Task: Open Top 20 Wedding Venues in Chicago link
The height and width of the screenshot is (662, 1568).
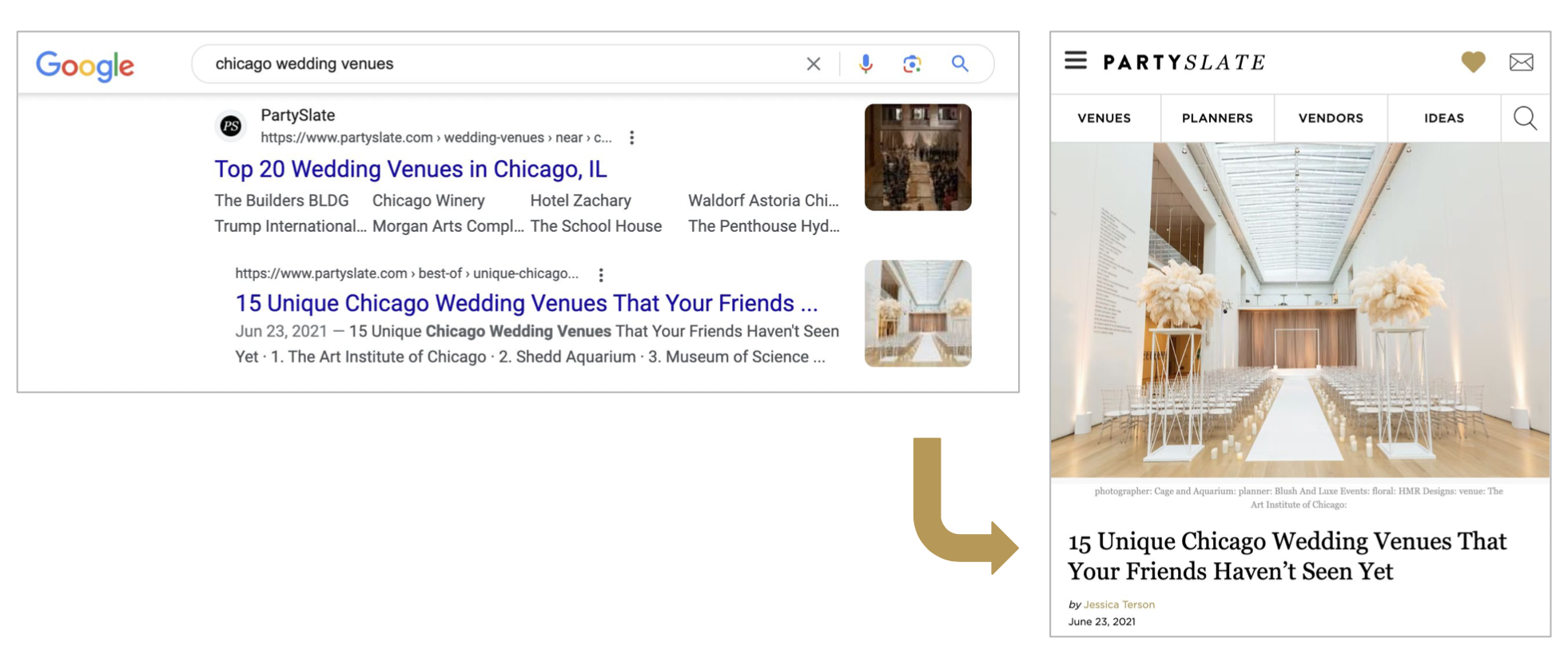Action: tap(411, 169)
